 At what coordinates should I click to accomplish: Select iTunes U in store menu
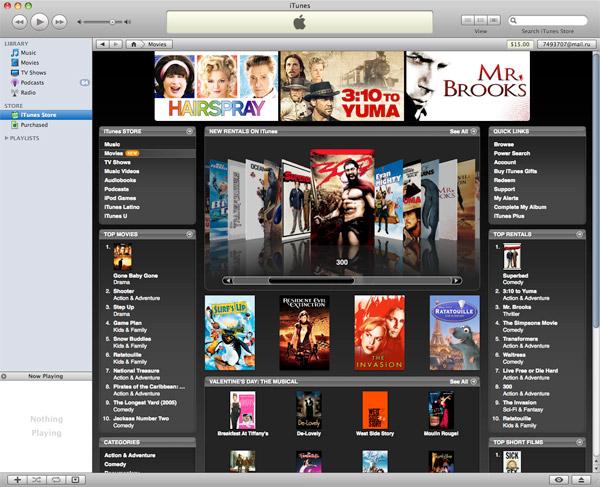pos(116,216)
